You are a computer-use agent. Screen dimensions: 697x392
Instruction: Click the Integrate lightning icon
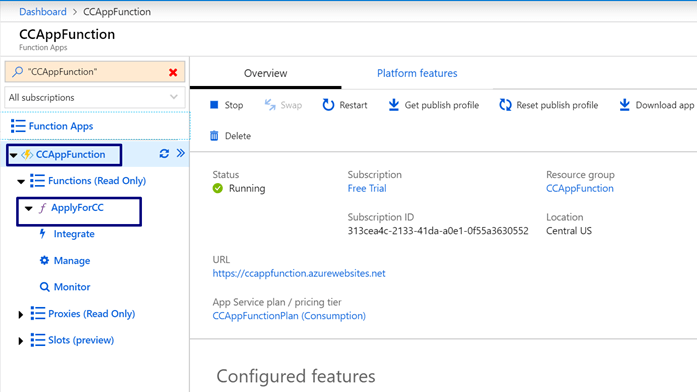pos(43,234)
